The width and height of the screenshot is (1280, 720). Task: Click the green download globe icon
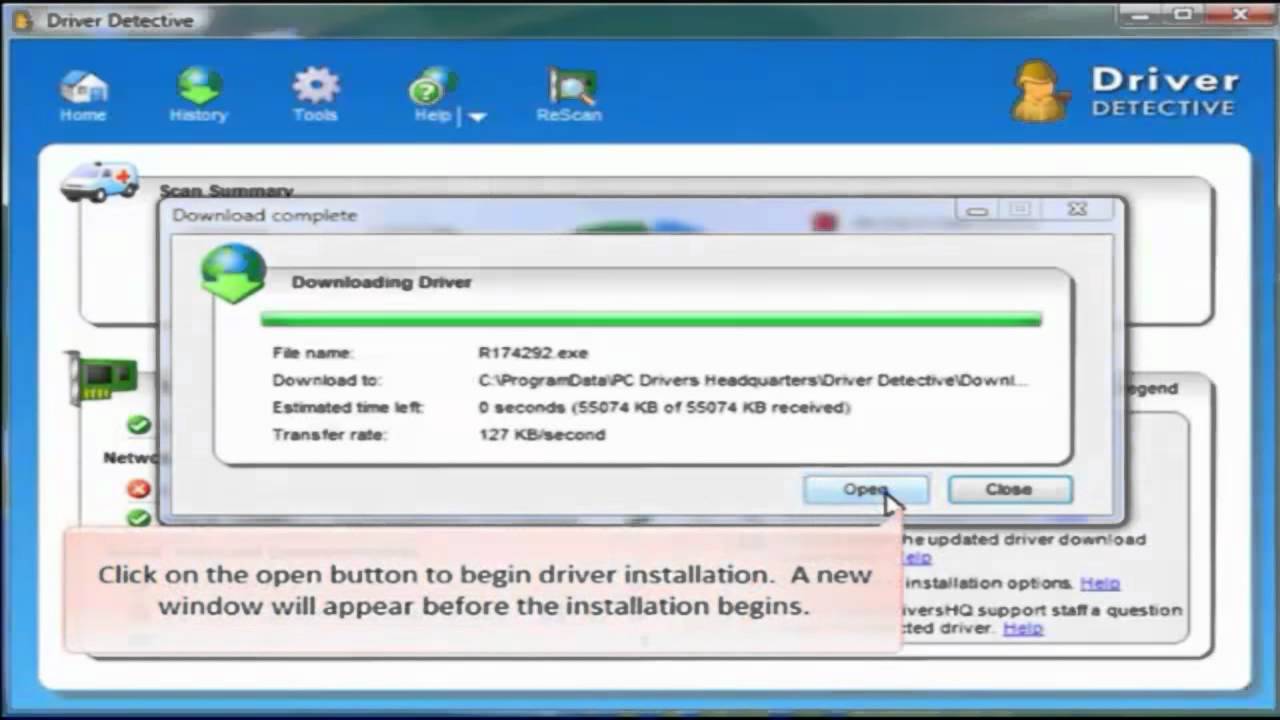click(233, 273)
